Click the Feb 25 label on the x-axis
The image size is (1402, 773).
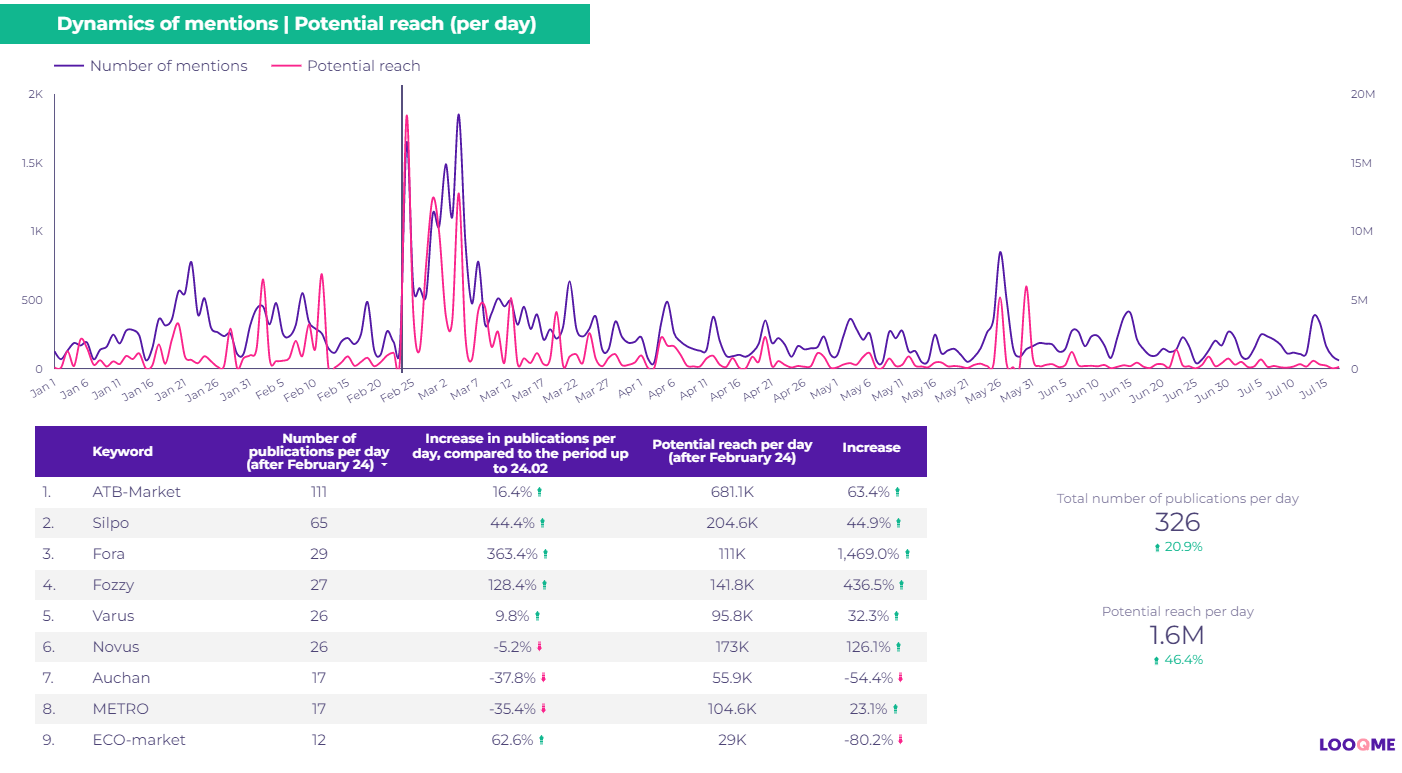pyautogui.click(x=399, y=389)
